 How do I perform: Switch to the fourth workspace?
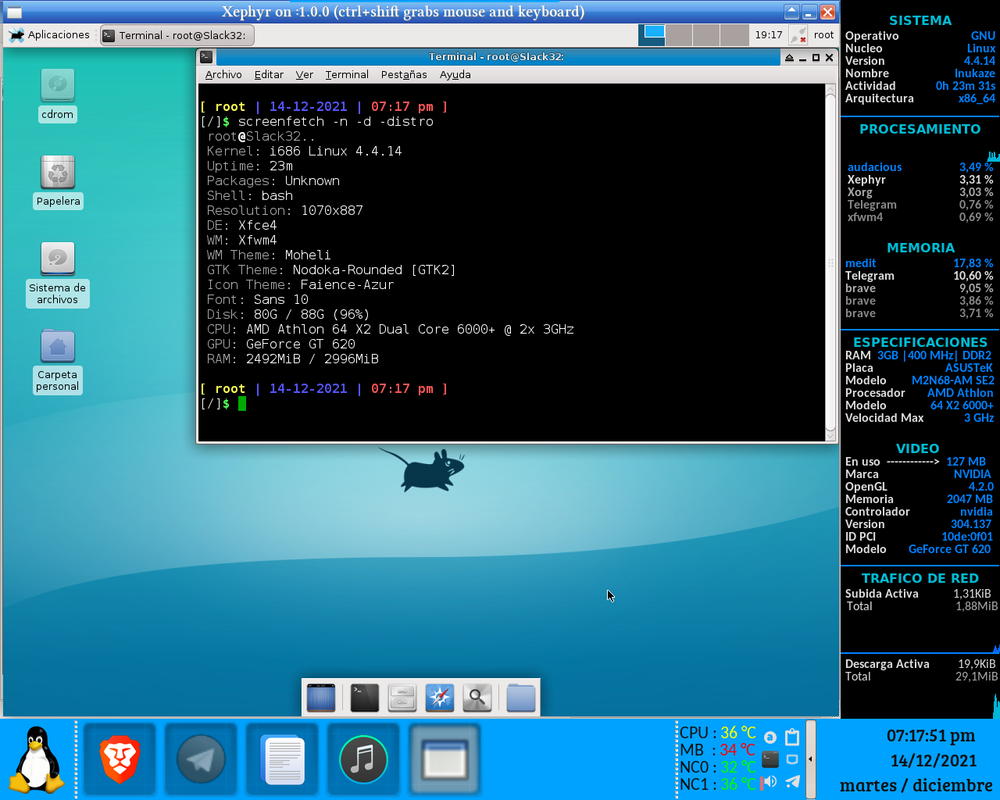pos(734,35)
